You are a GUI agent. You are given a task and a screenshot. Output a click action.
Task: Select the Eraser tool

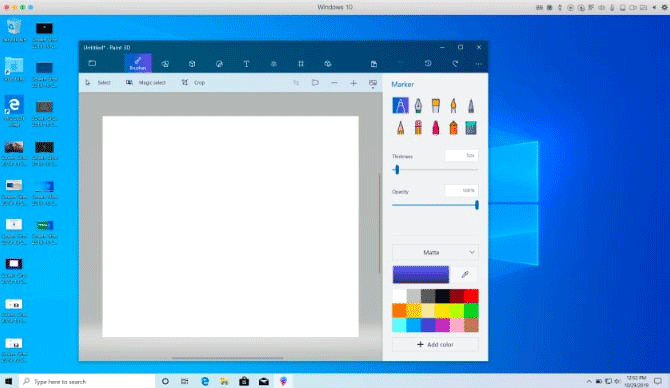click(x=418, y=127)
